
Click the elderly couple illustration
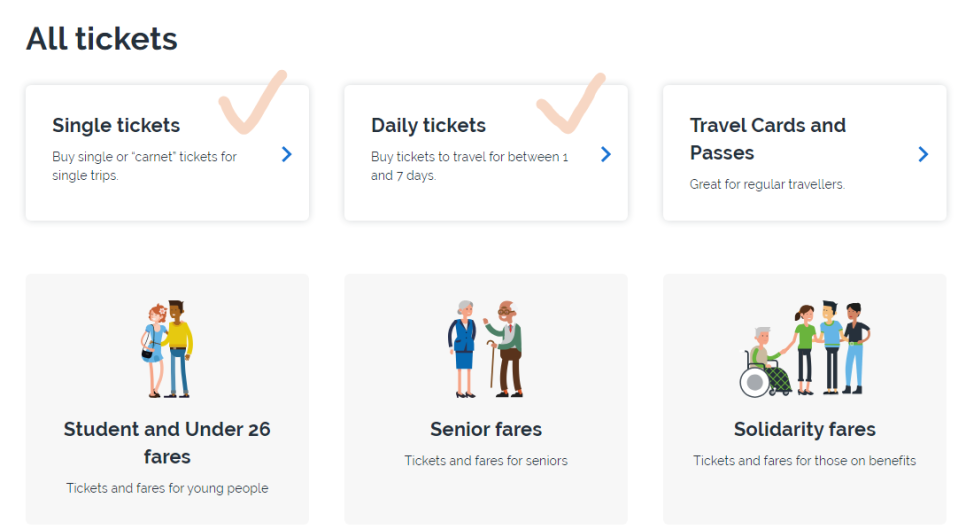pyautogui.click(x=485, y=349)
